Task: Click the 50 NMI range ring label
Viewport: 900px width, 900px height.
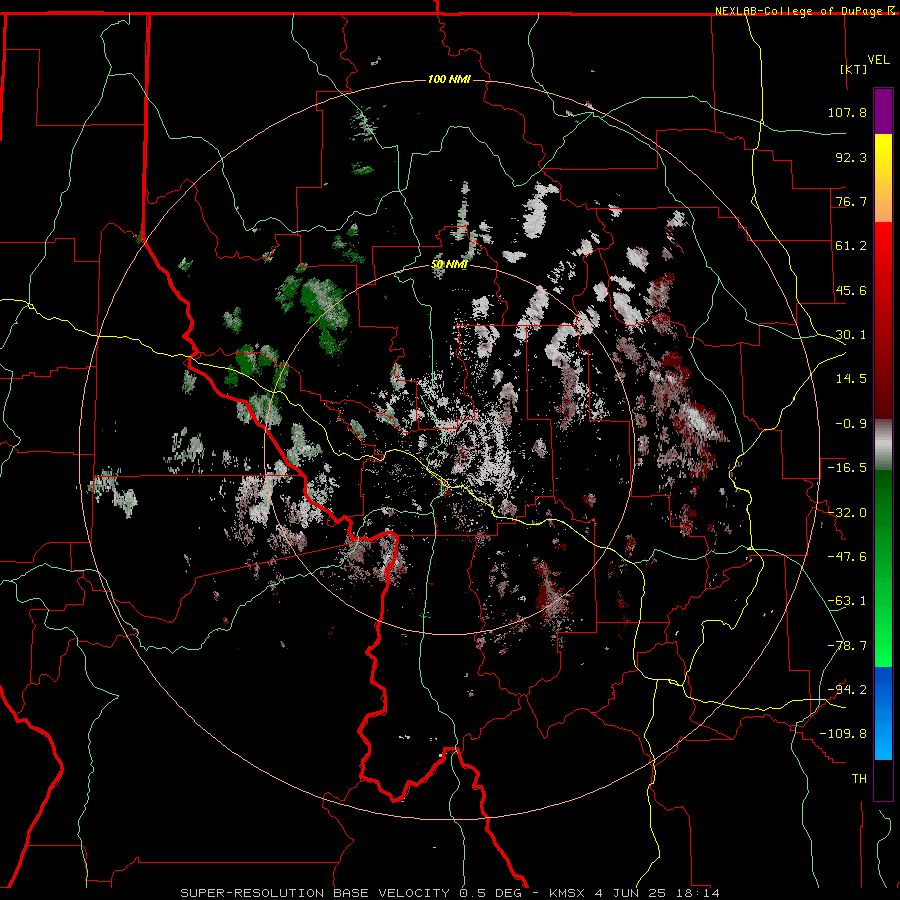Action: tap(449, 265)
